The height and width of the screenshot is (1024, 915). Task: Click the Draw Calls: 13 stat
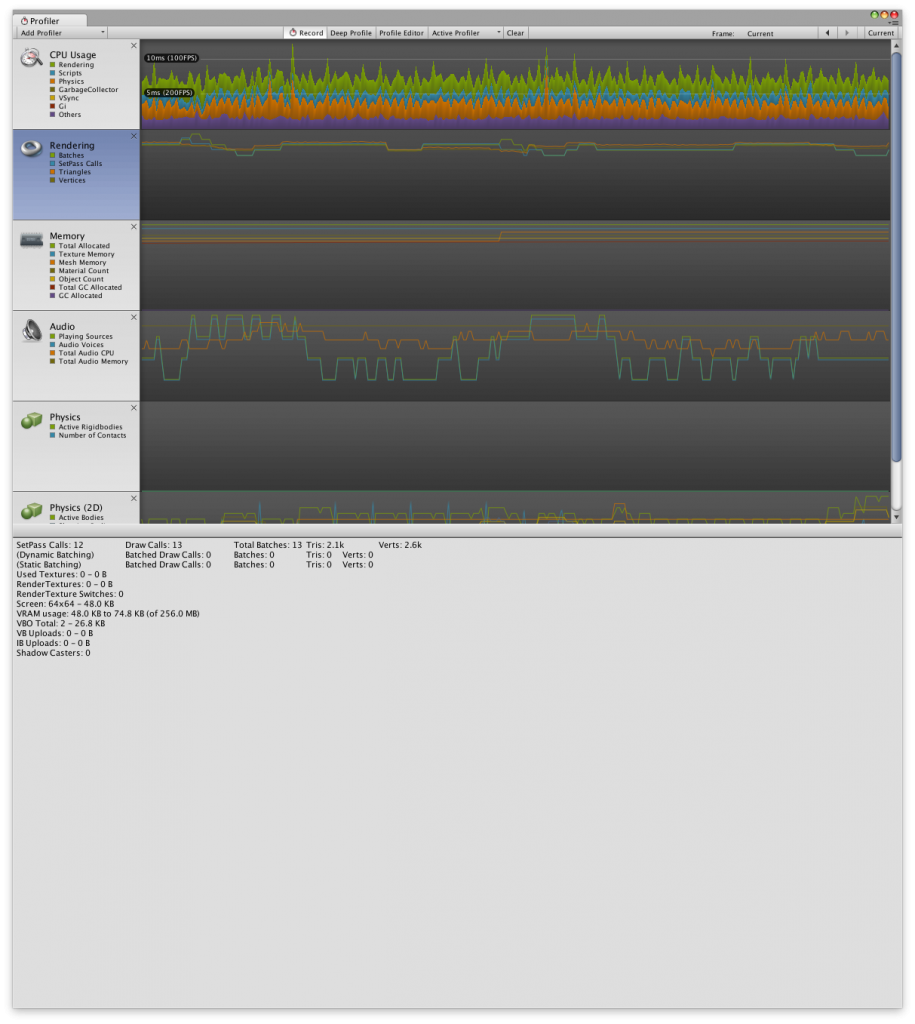(153, 545)
